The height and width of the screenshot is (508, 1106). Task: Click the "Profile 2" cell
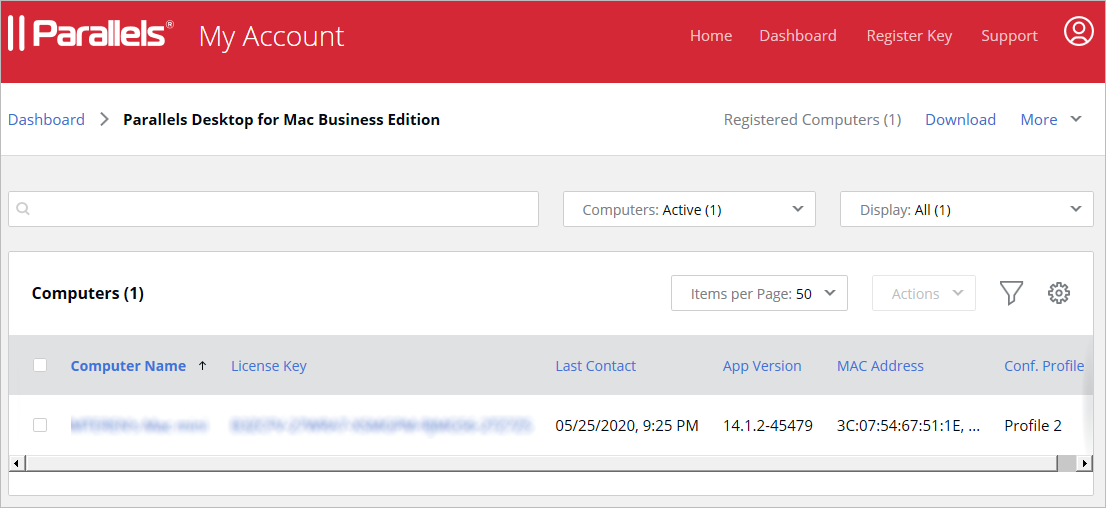tap(1033, 425)
